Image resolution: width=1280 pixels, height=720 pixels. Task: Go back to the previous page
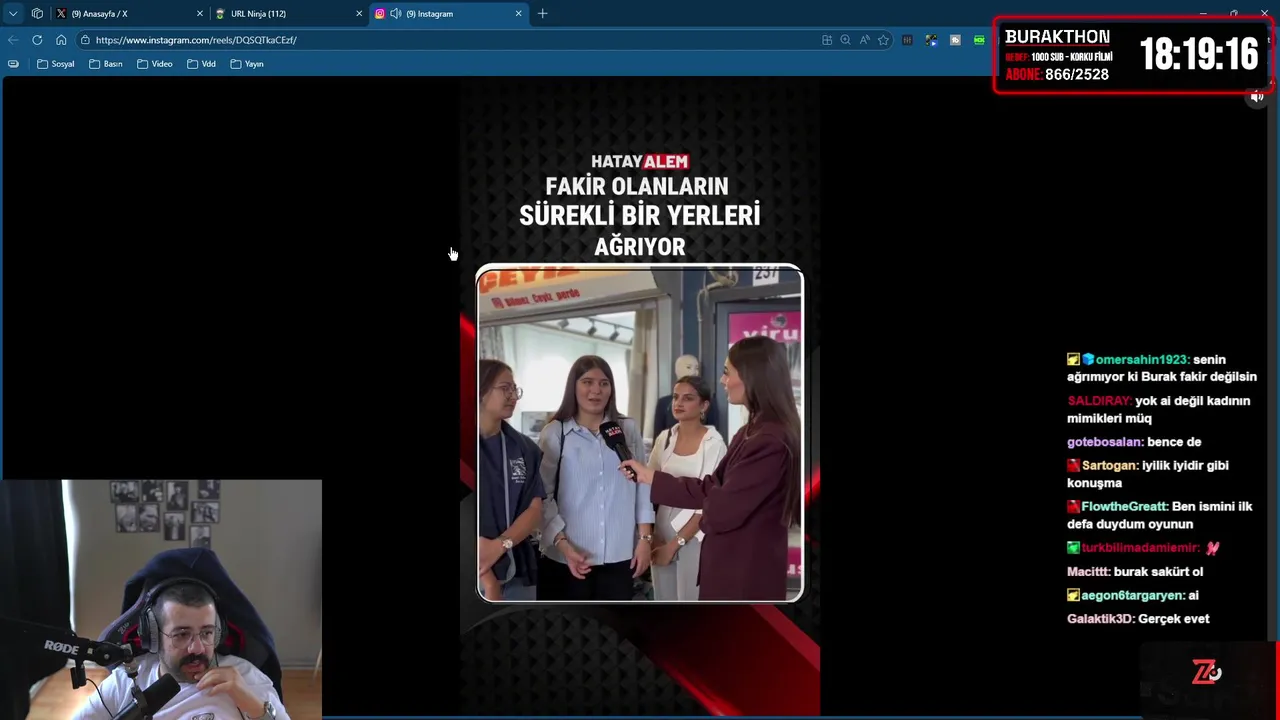click(x=12, y=40)
